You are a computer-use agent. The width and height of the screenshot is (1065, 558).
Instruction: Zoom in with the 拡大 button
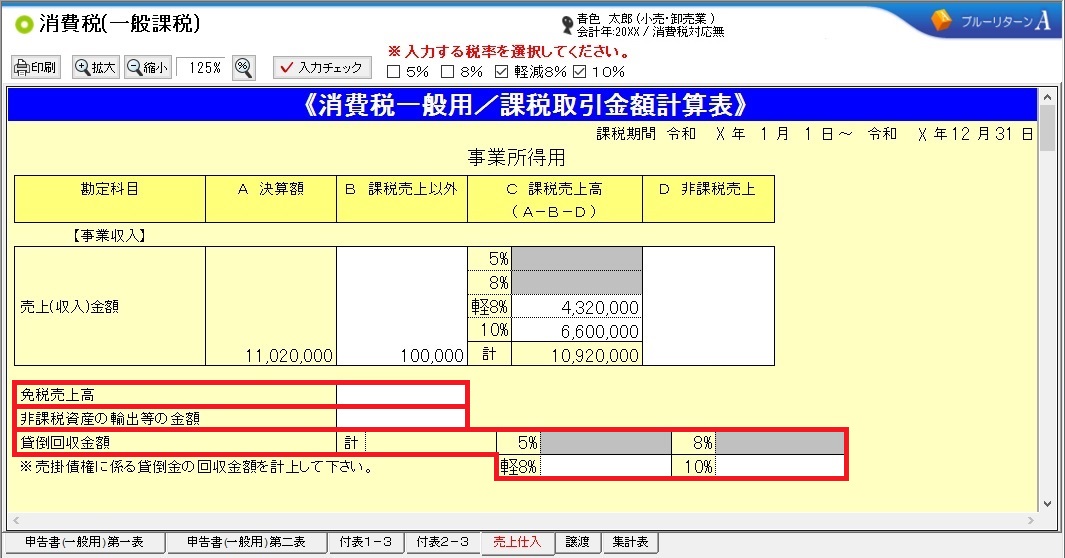click(96, 67)
